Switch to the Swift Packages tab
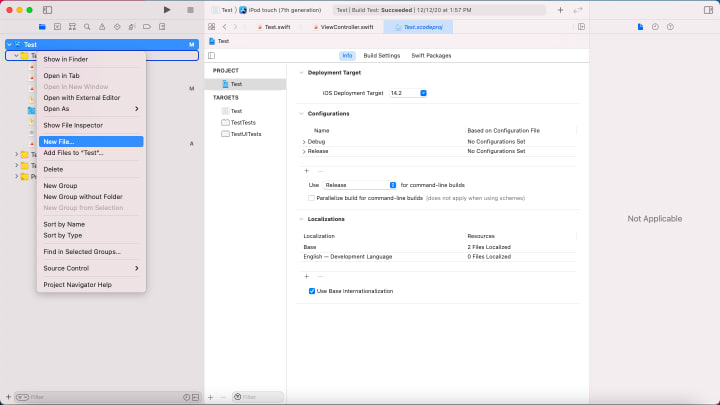Viewport: 720px width, 405px height. click(431, 56)
